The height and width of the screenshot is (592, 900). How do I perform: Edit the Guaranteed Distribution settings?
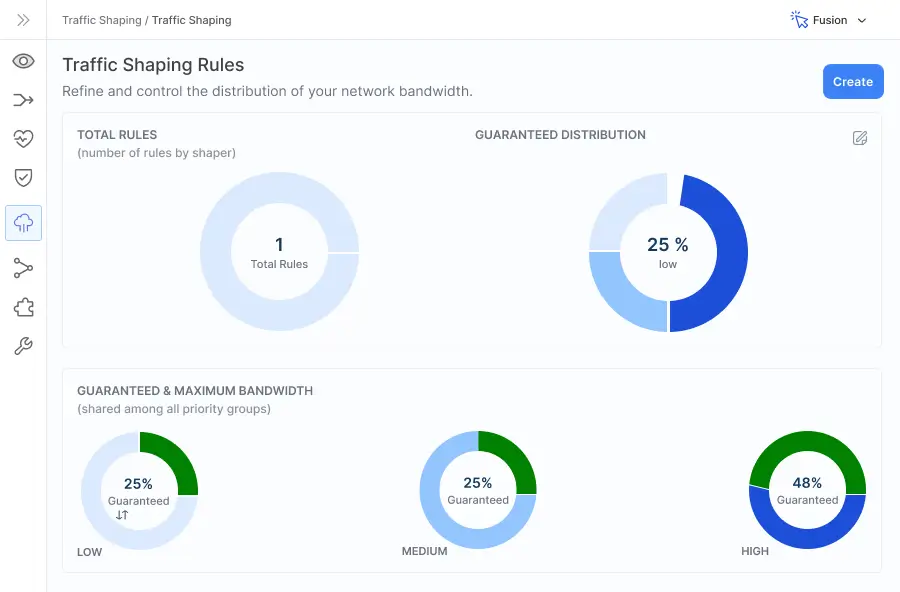859,138
